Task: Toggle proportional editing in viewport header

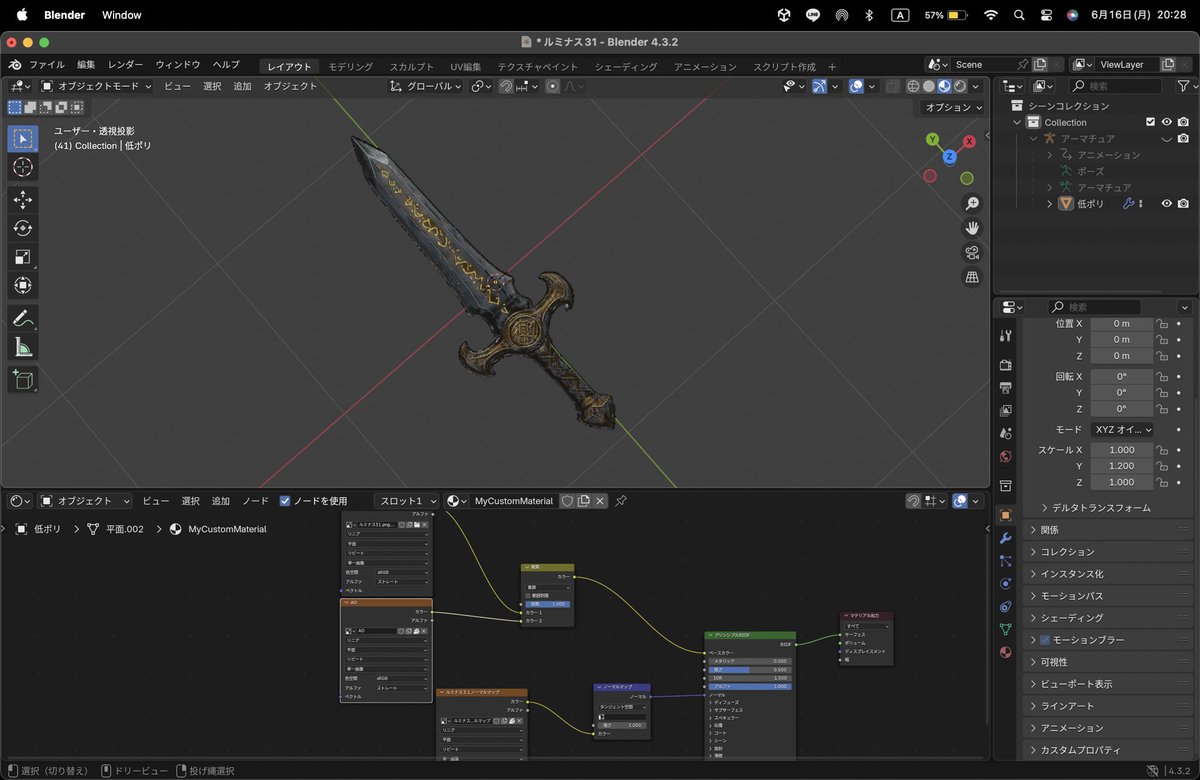Action: [x=552, y=86]
